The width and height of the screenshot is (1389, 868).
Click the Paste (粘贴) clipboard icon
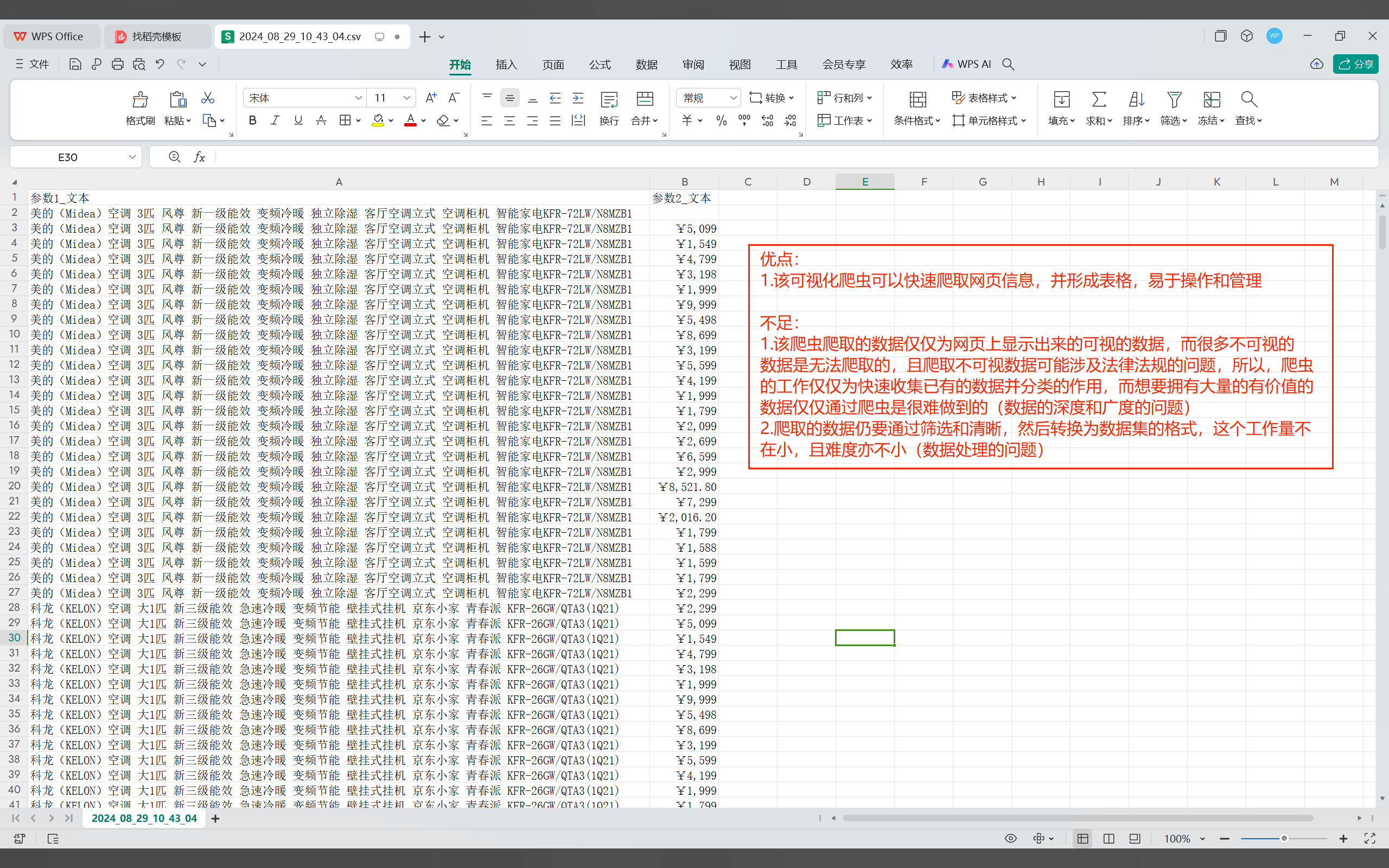[177, 100]
